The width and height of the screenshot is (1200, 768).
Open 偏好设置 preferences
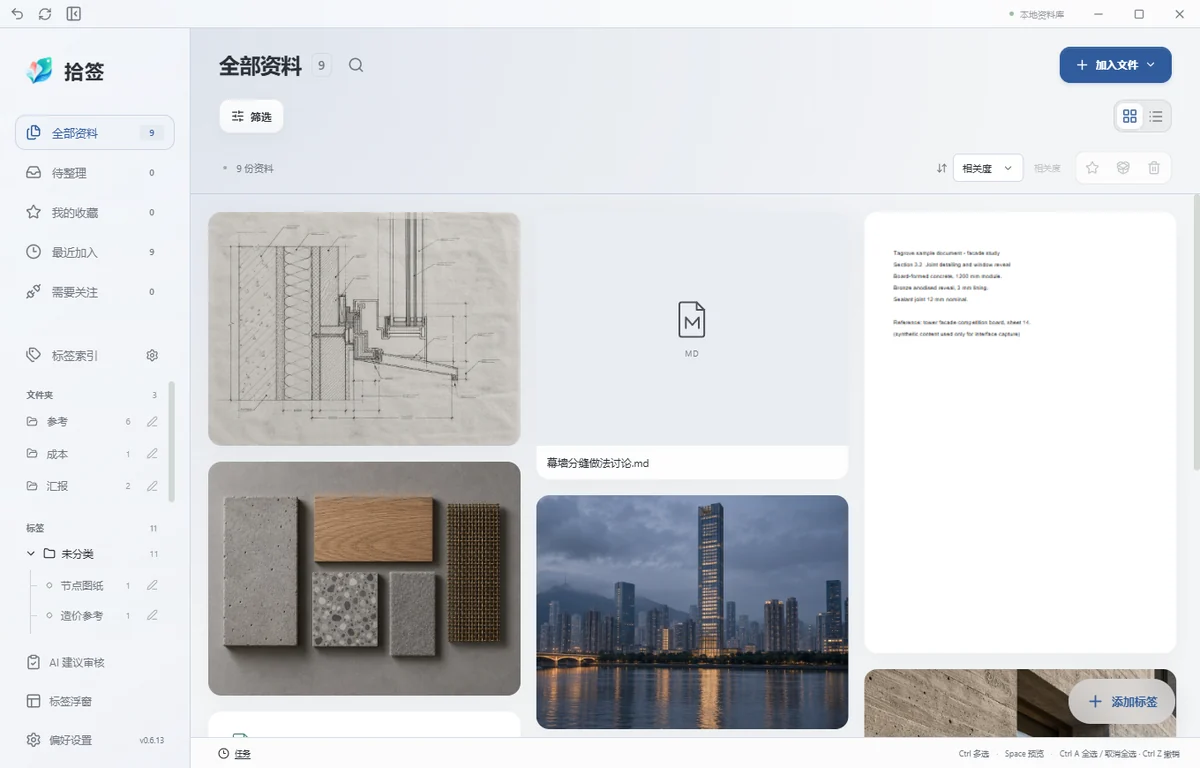70,740
